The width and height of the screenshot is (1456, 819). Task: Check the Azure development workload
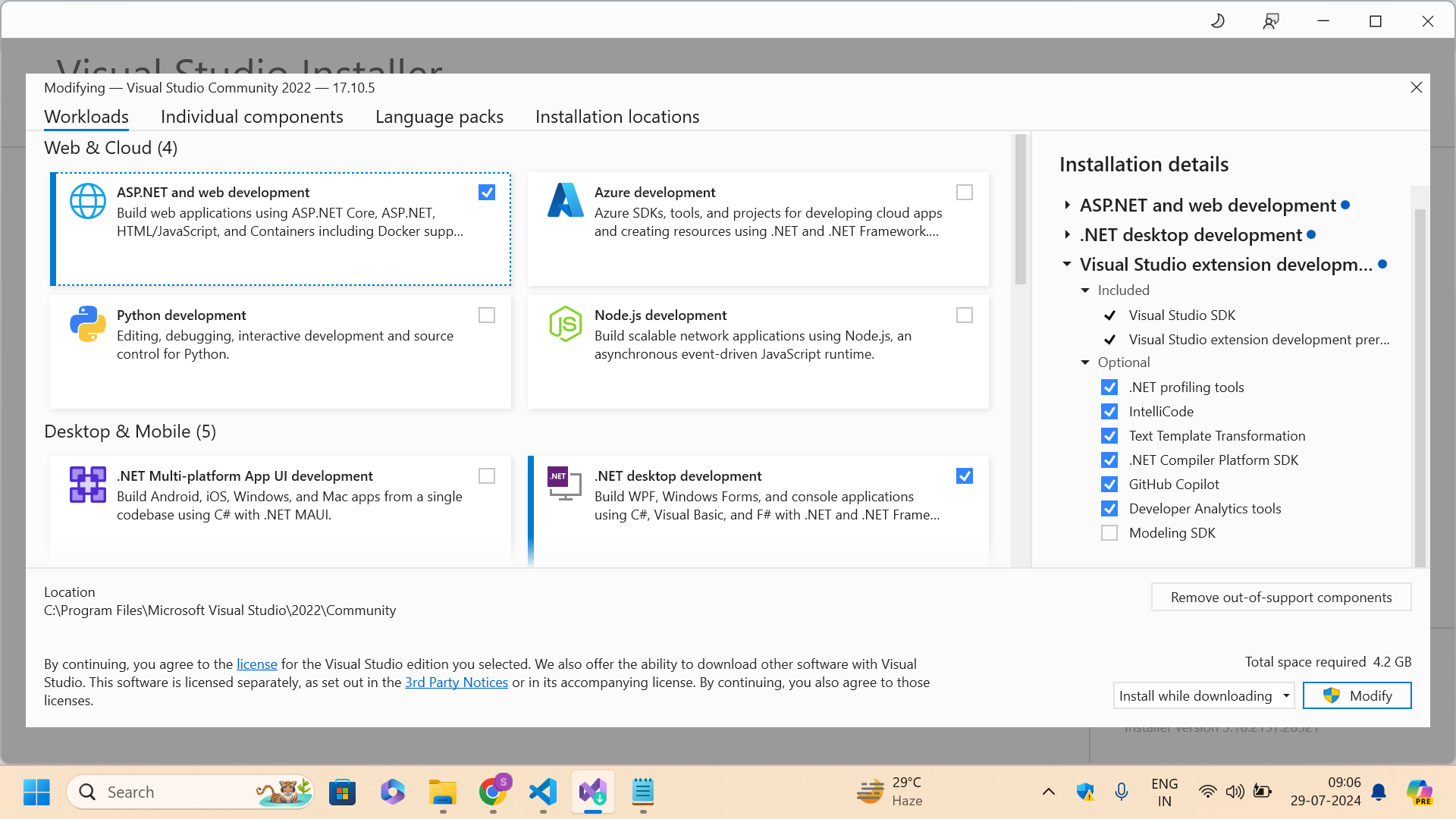click(x=965, y=193)
